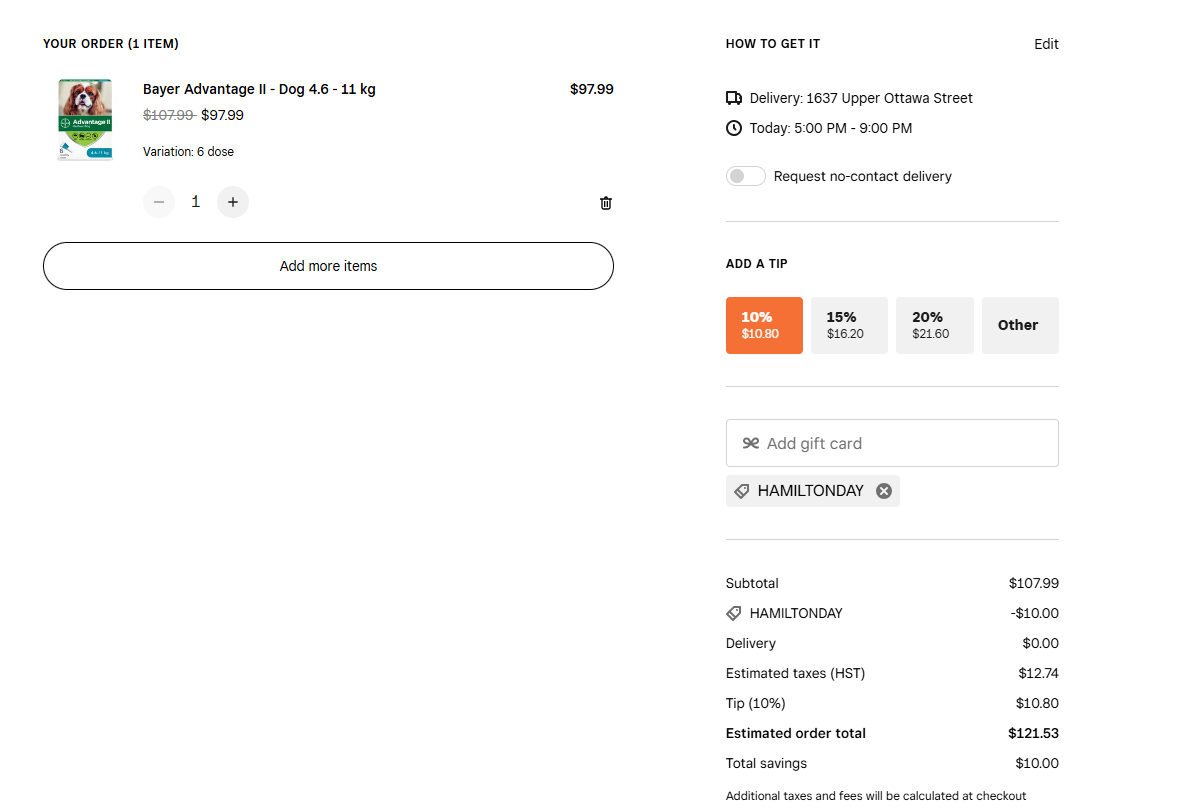Click the gift card ribbon icon
Screen dimensions: 1190x811
751,443
